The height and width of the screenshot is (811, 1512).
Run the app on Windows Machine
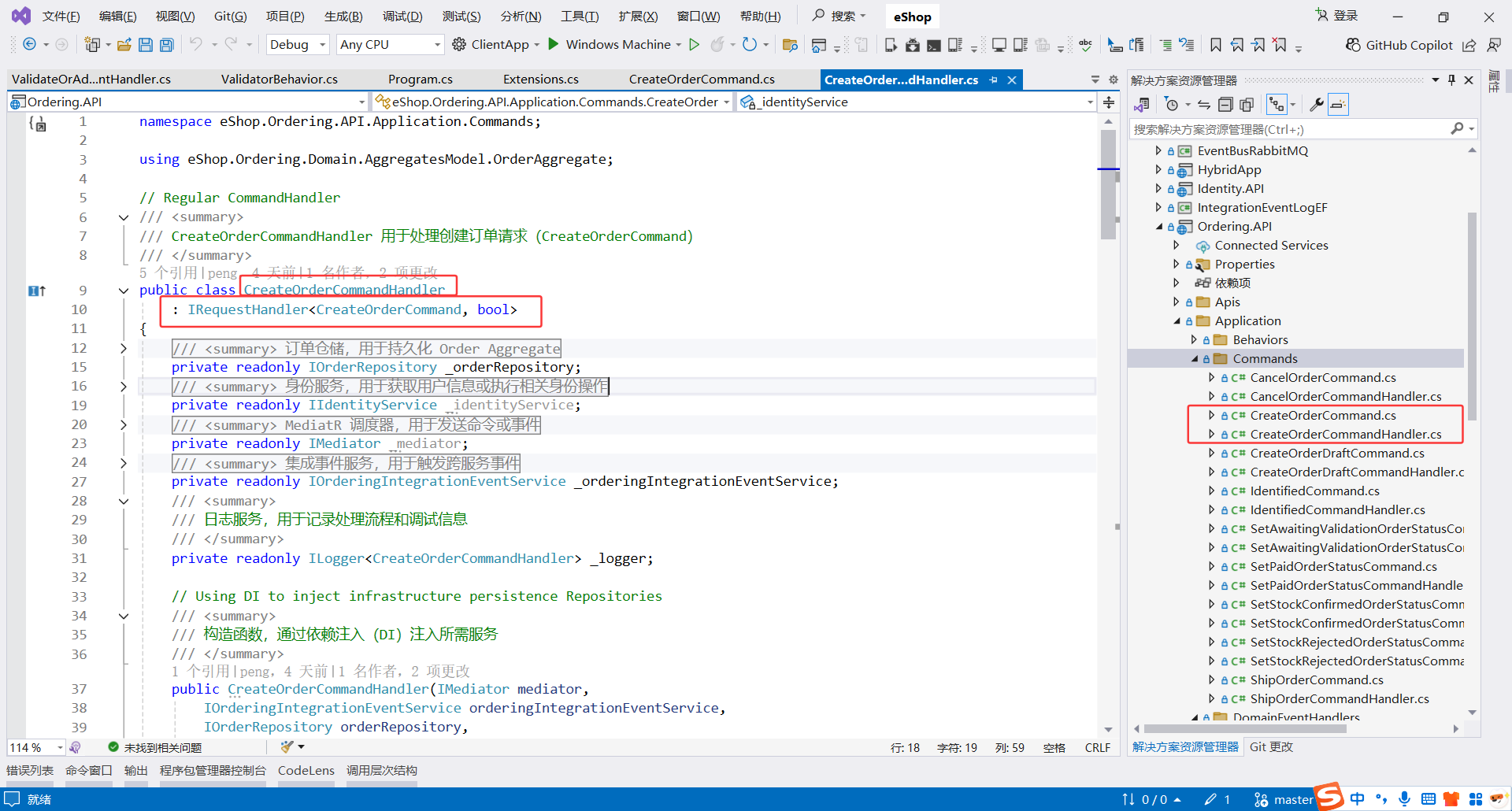[x=610, y=45]
